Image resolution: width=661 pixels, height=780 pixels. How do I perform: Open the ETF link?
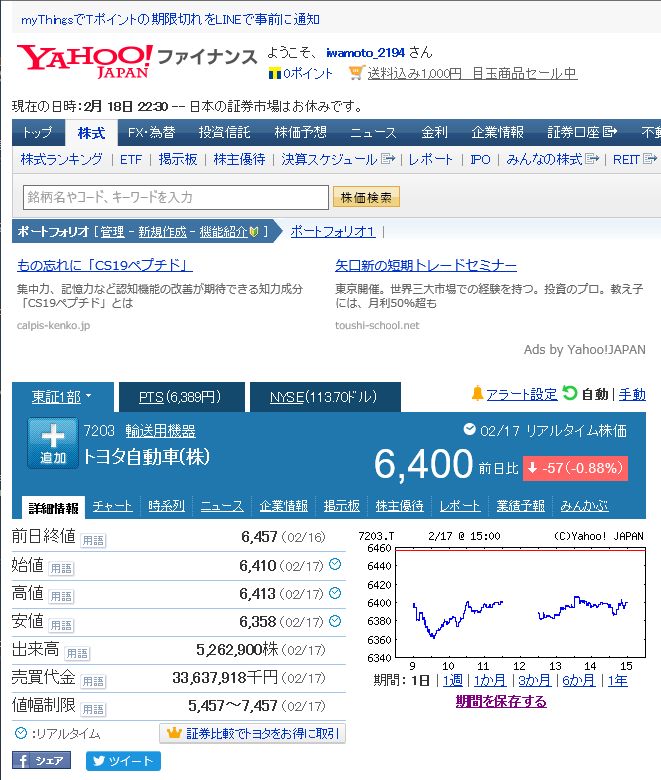[131, 159]
